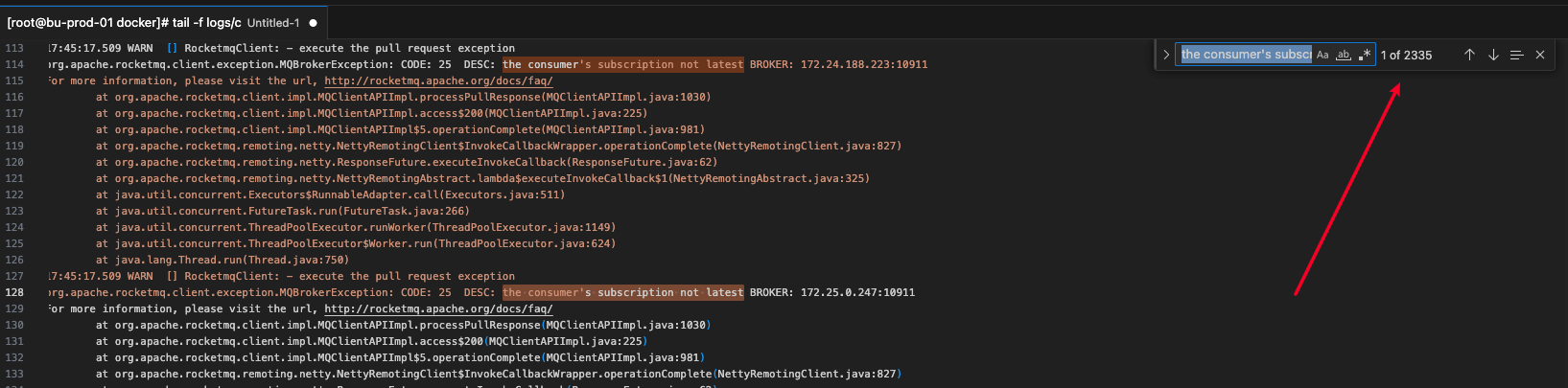Go to previous match arrow
This screenshot has height=388, width=1568.
[x=1469, y=55]
